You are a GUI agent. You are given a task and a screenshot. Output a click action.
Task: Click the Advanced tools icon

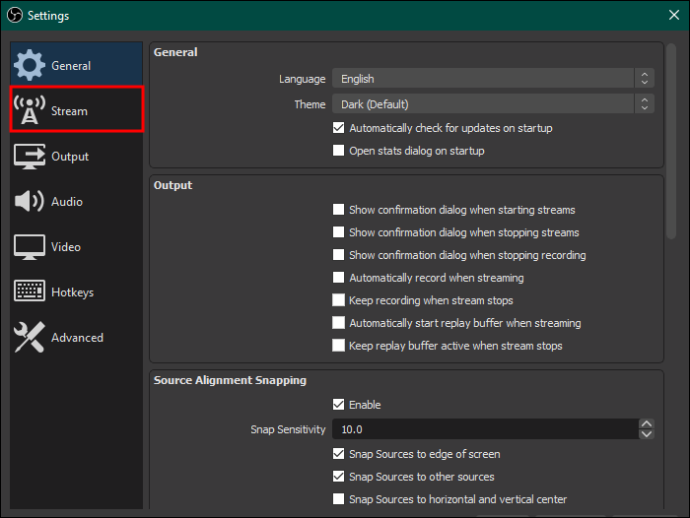pos(29,337)
